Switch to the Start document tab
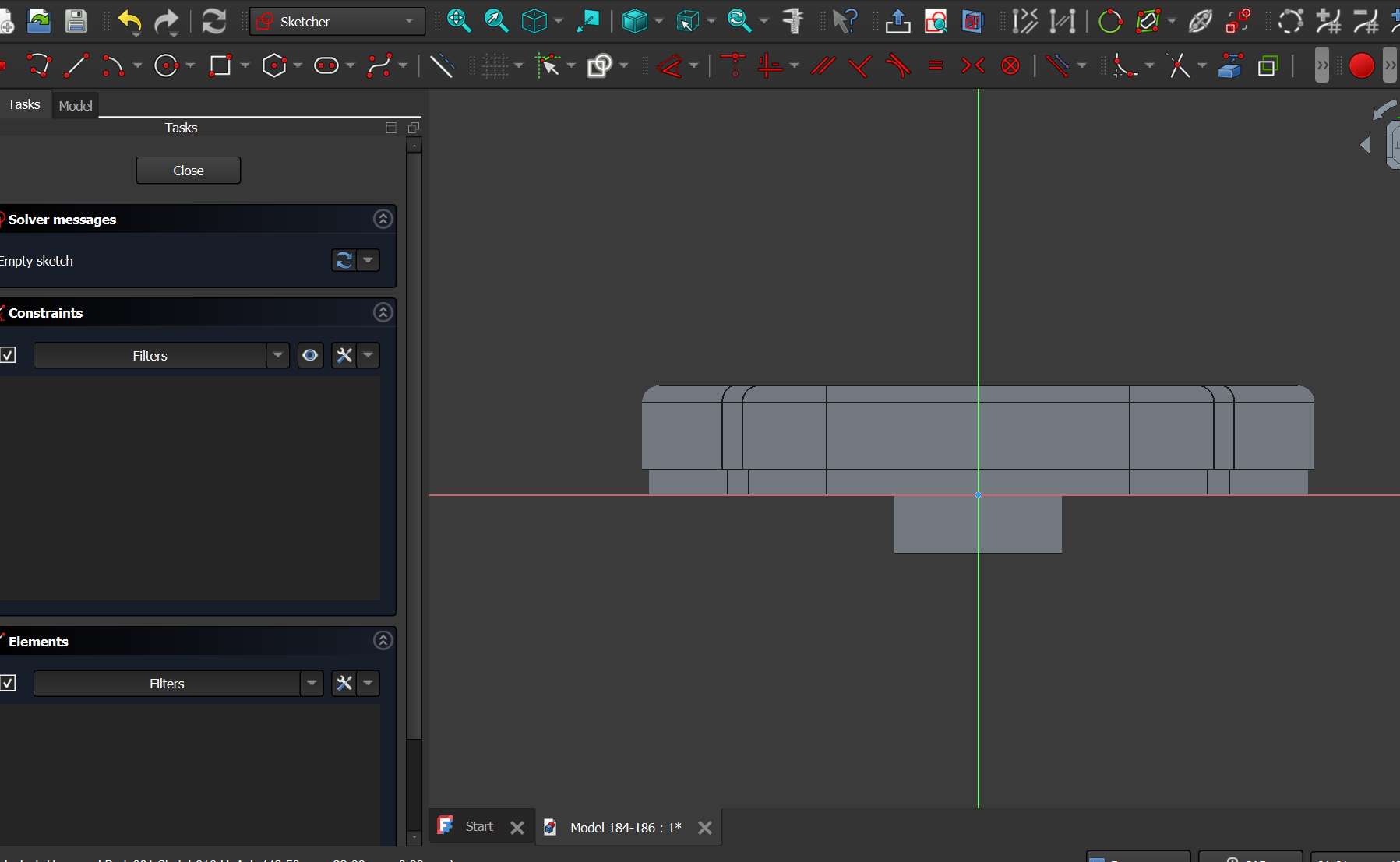The width and height of the screenshot is (1400, 862). tap(478, 826)
